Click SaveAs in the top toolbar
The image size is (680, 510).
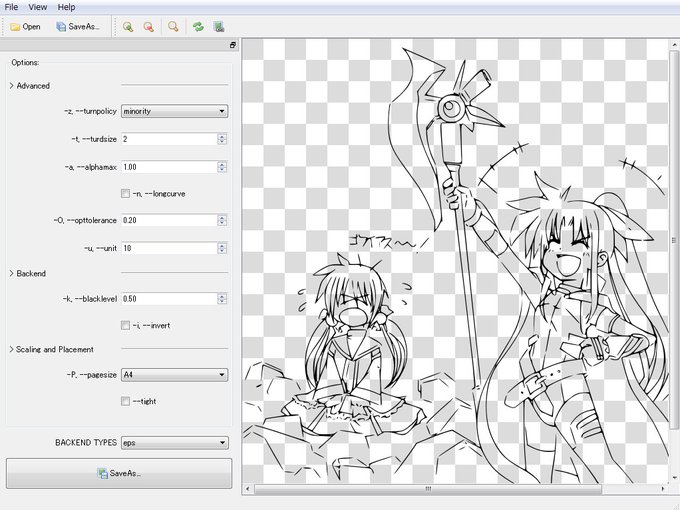78,27
